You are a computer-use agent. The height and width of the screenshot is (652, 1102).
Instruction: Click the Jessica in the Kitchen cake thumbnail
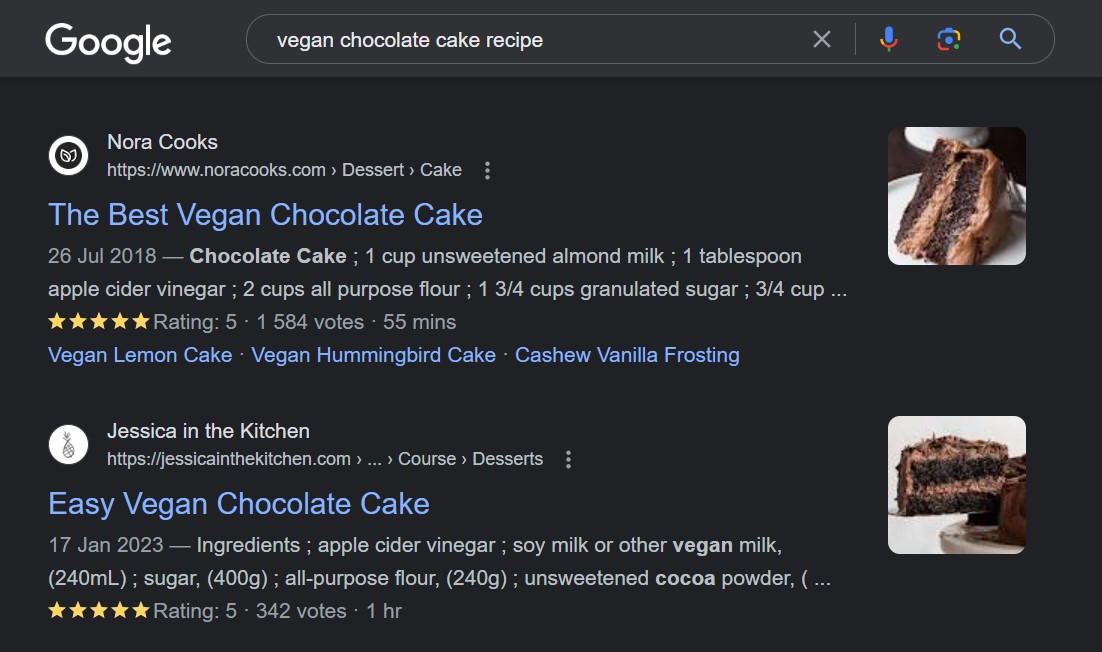pyautogui.click(x=956, y=485)
